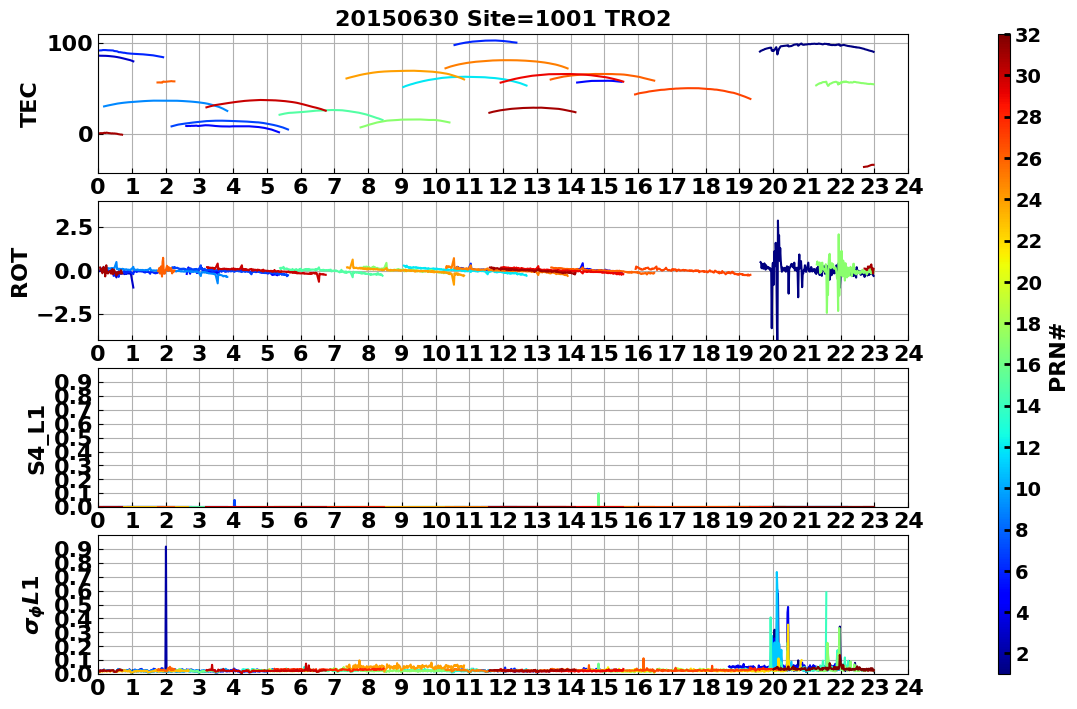Select the ROT y-axis label

click(21, 273)
